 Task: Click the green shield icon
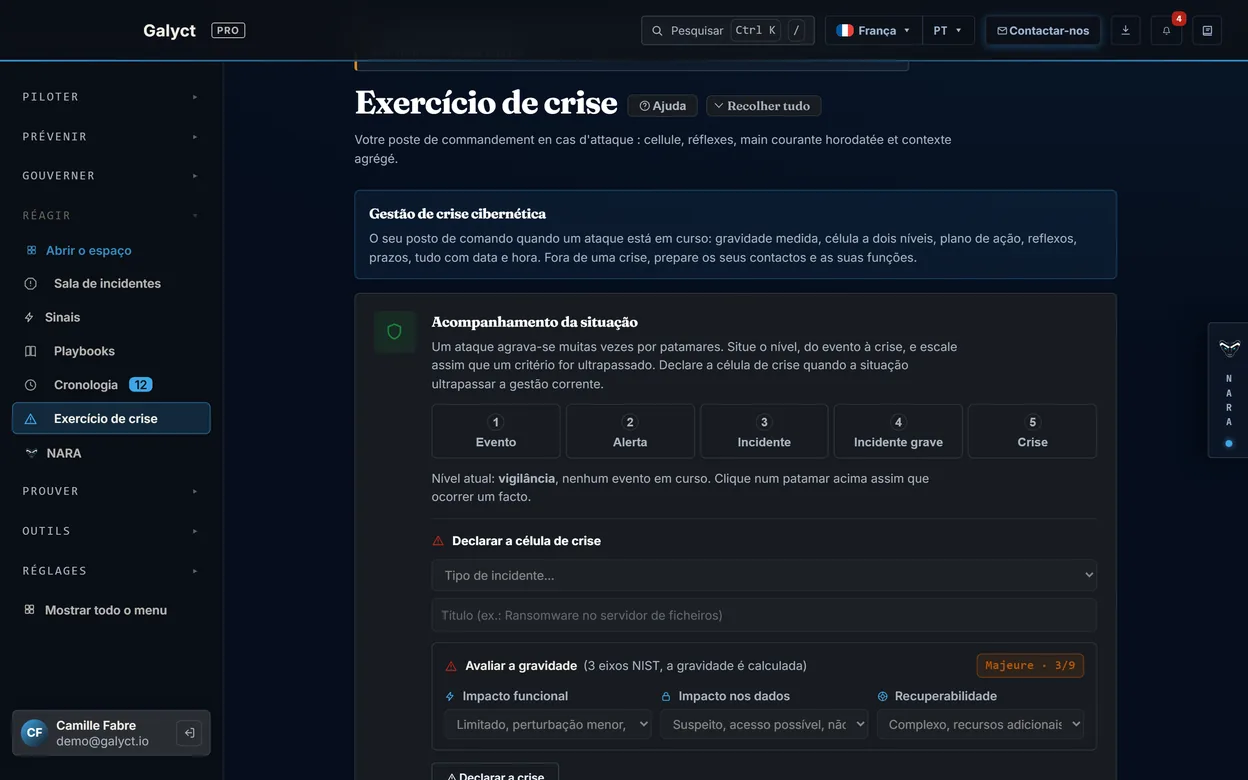pyautogui.click(x=394, y=332)
